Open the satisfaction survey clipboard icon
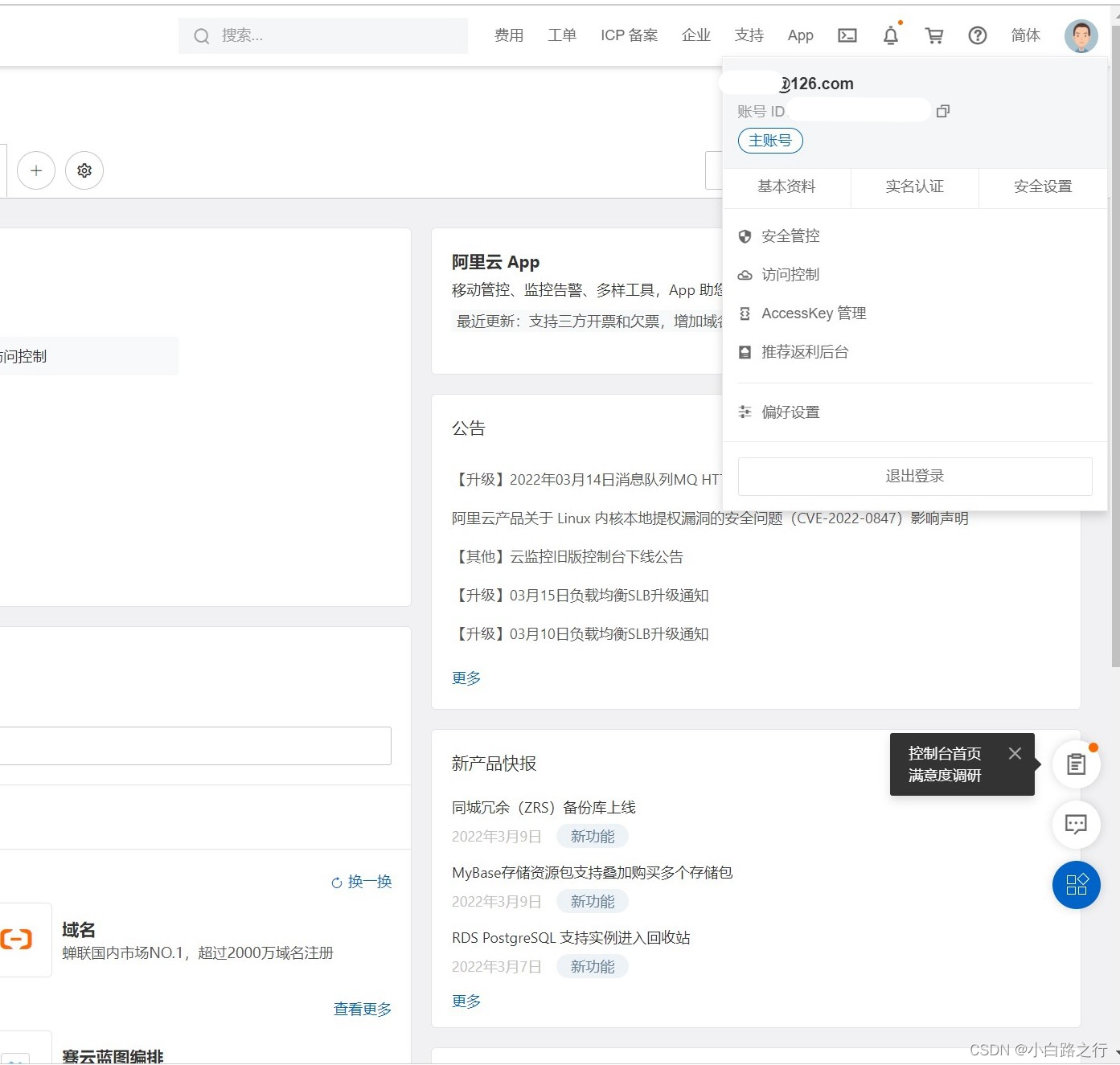Image resolution: width=1120 pixels, height=1065 pixels. pos(1076,764)
